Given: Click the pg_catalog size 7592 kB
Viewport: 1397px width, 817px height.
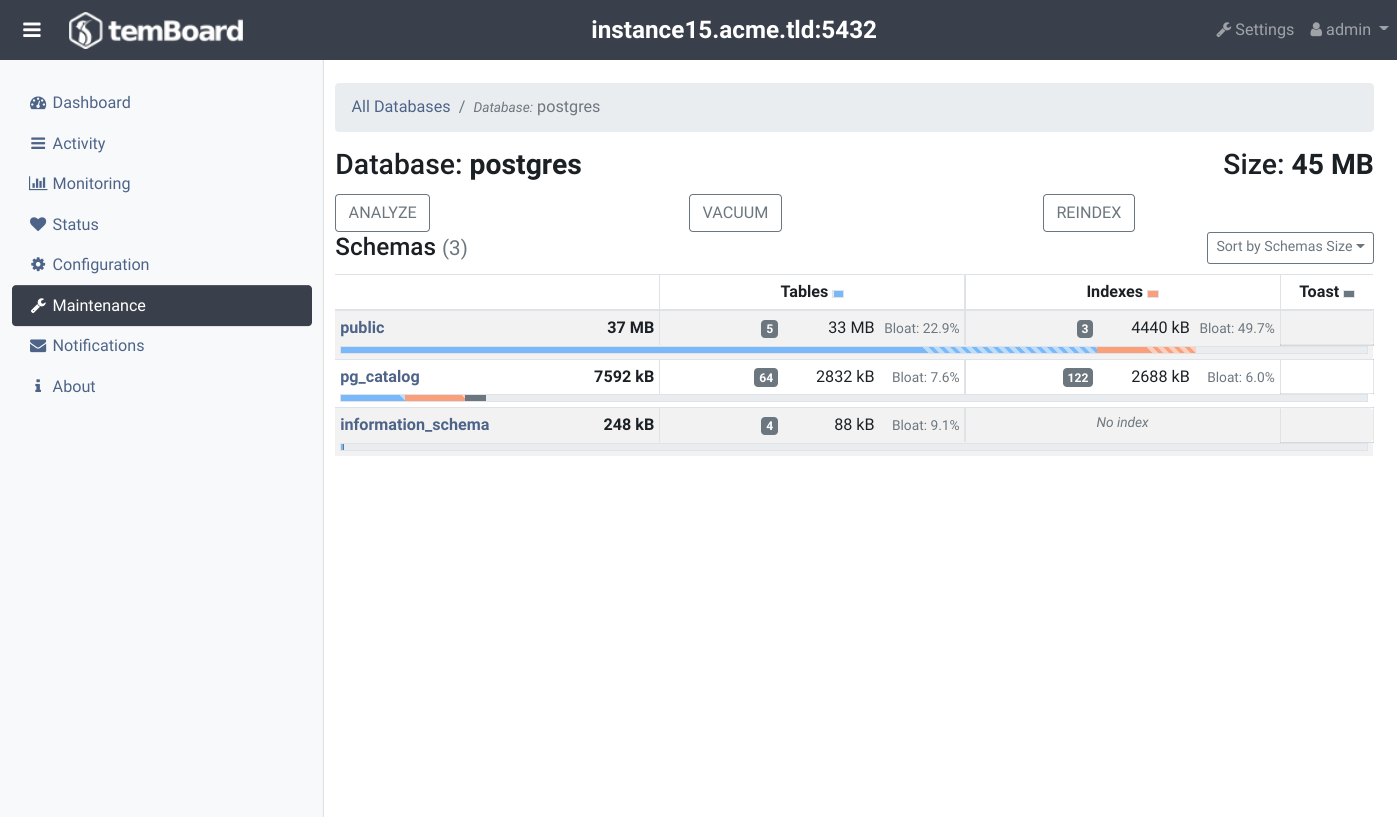Looking at the screenshot, I should [x=624, y=377].
